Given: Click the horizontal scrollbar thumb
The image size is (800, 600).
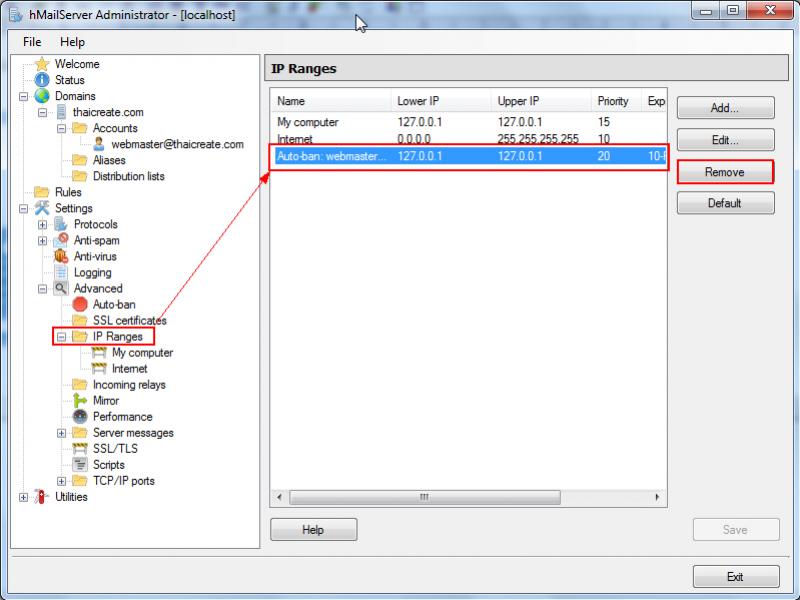Looking at the screenshot, I should point(424,497).
